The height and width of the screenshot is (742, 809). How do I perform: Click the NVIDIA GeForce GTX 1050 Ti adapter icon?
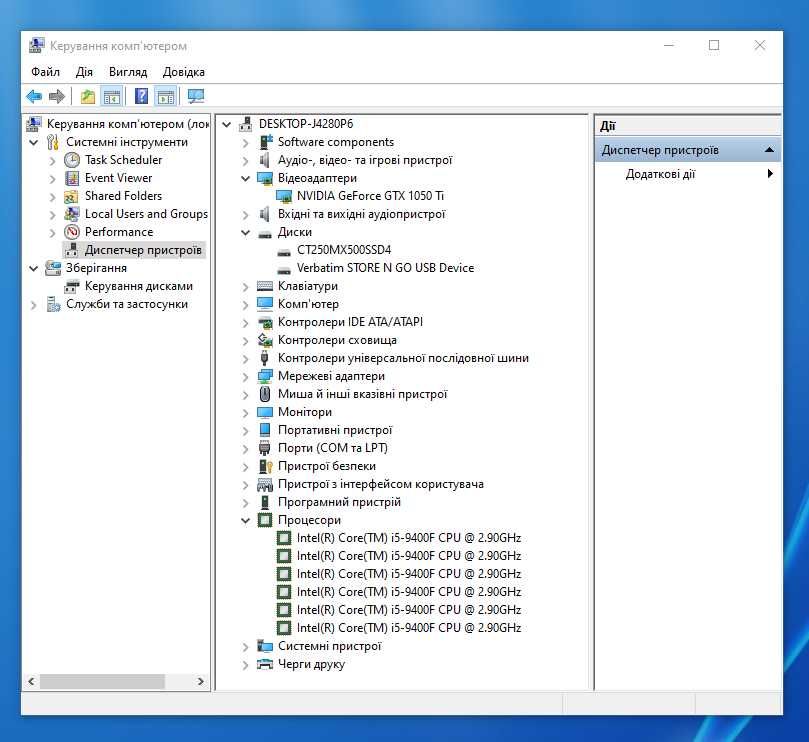click(284, 196)
